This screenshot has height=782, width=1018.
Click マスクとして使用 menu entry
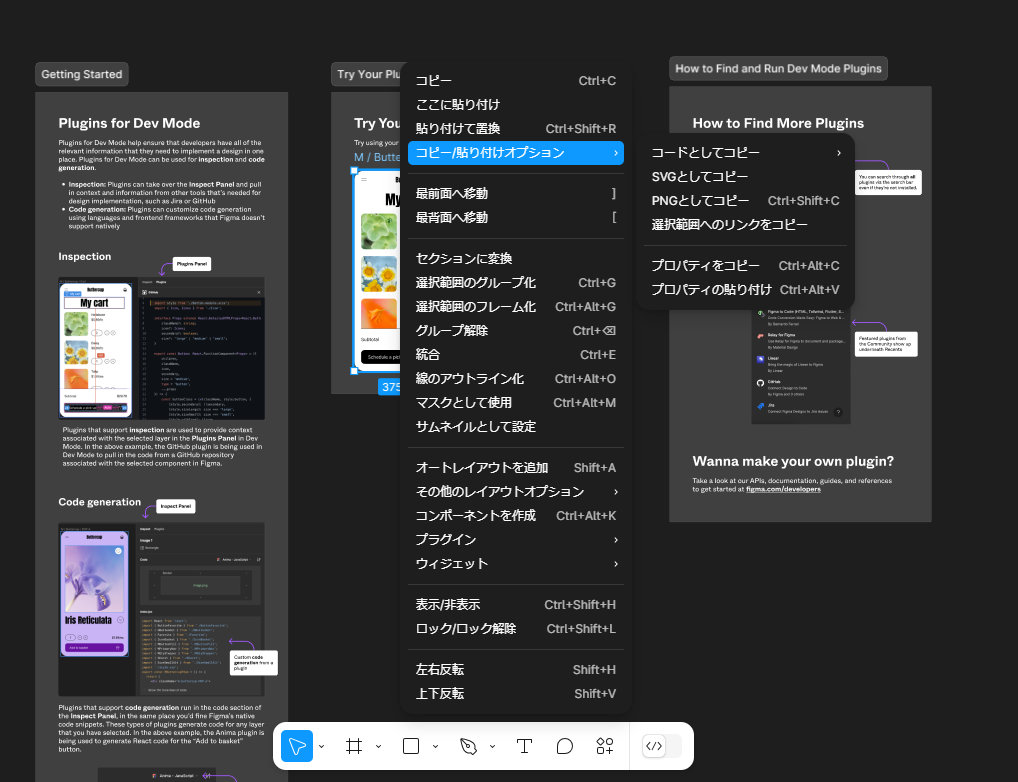(515, 403)
